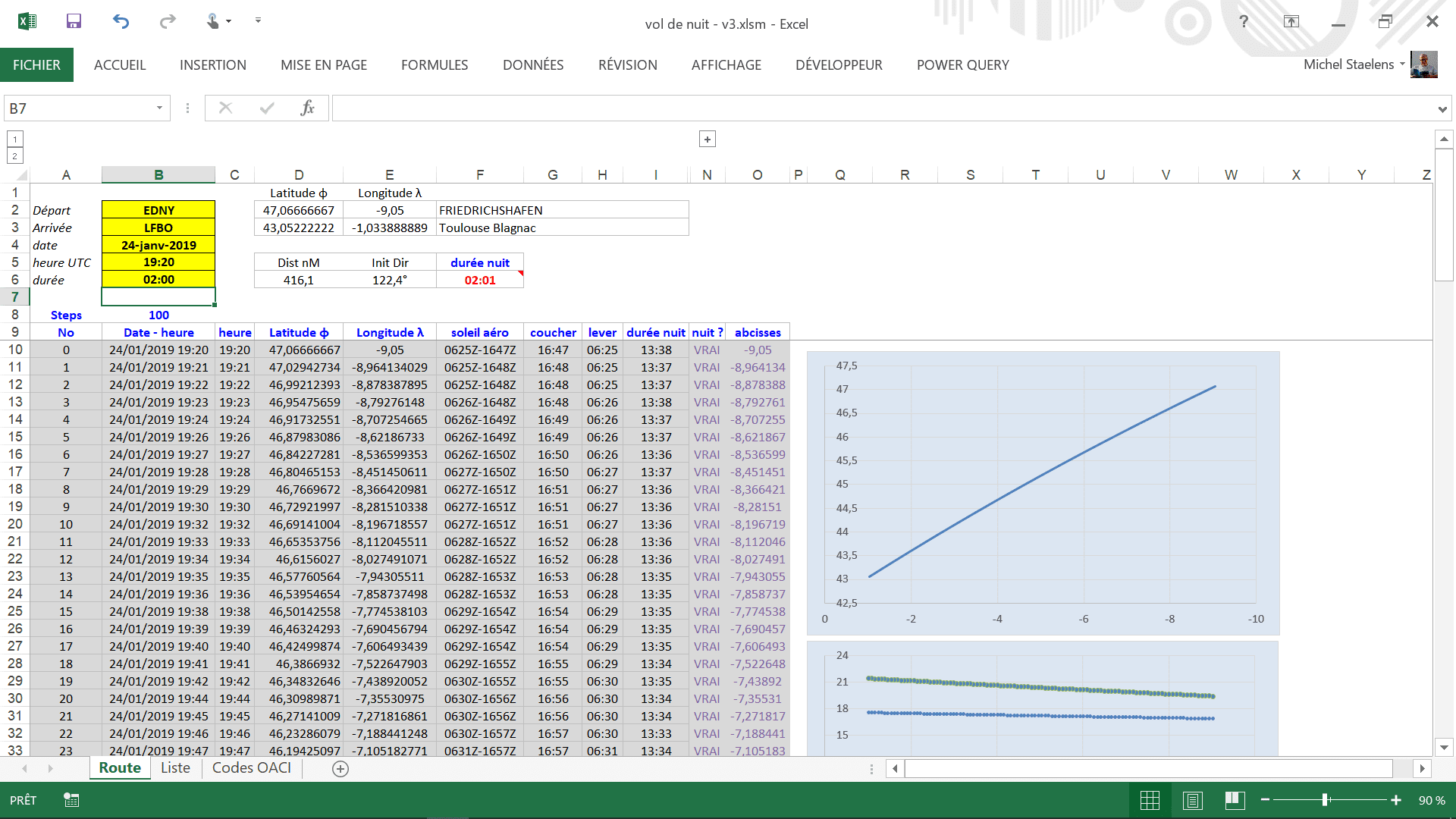This screenshot has height=819, width=1456.
Task: Click the Save icon in quick access toolbar
Action: (74, 21)
